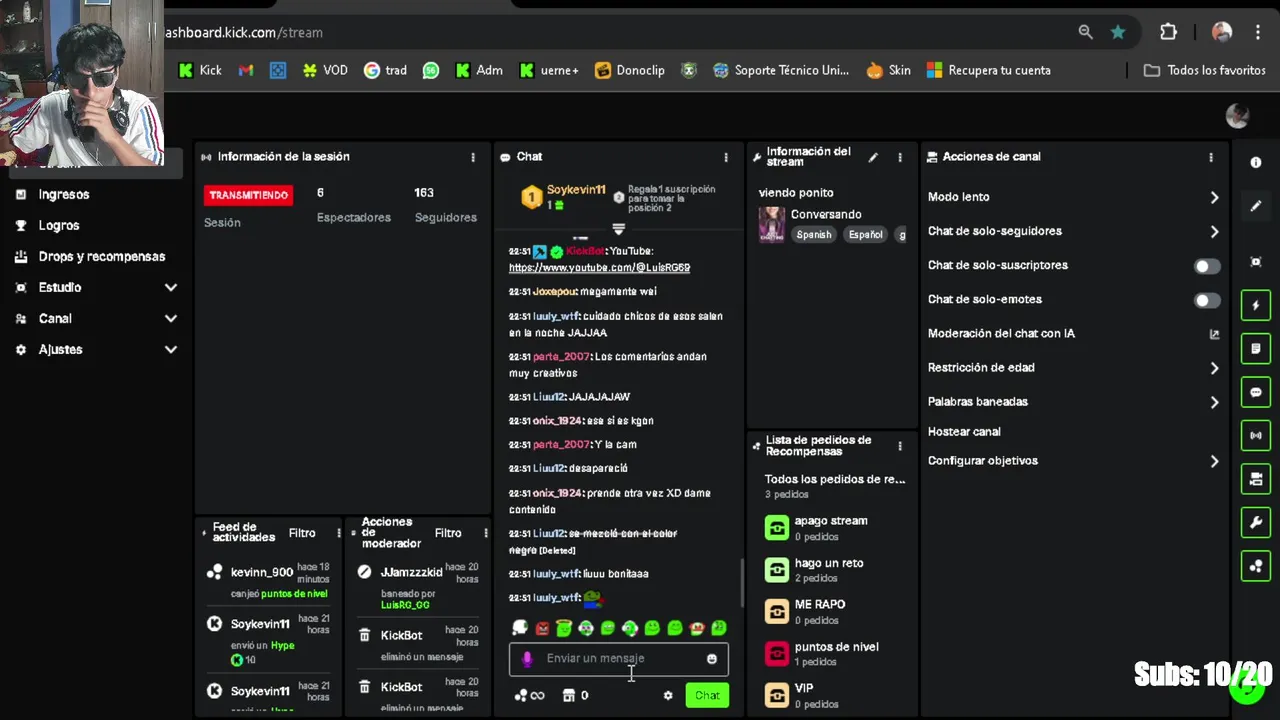Click 'Filtro' in Feed de actividades
The height and width of the screenshot is (720, 1280).
(x=302, y=533)
